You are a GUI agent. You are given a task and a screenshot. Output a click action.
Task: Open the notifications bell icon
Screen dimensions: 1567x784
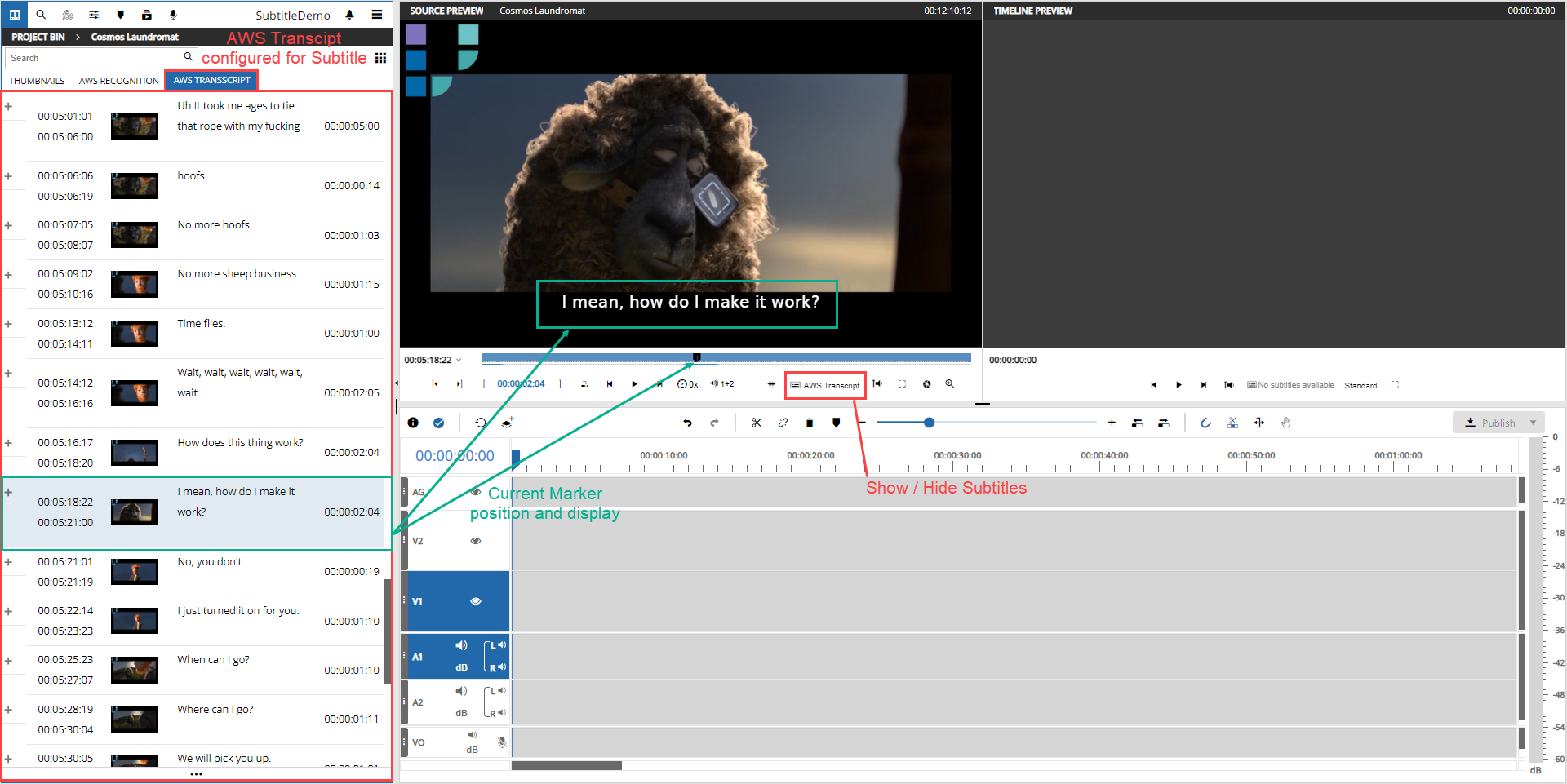(x=349, y=15)
